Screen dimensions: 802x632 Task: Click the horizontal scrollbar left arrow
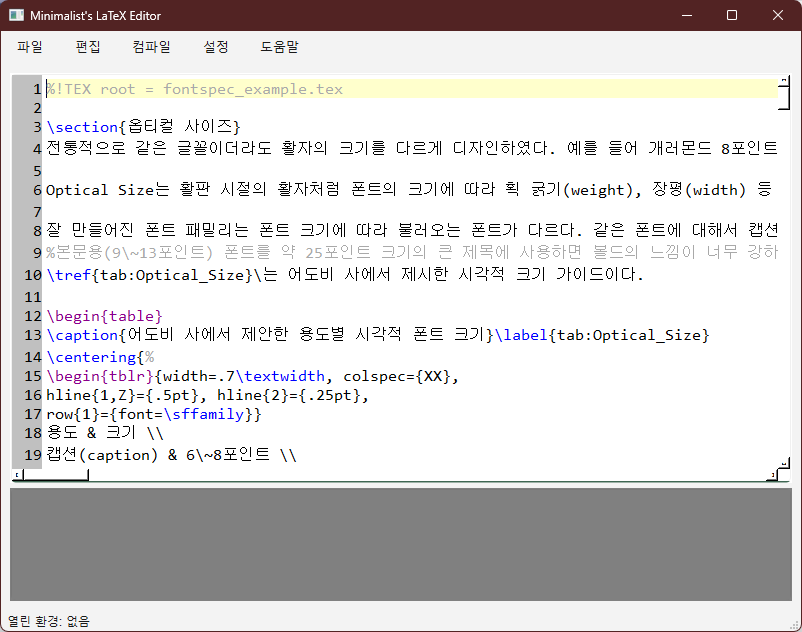tap(17, 475)
